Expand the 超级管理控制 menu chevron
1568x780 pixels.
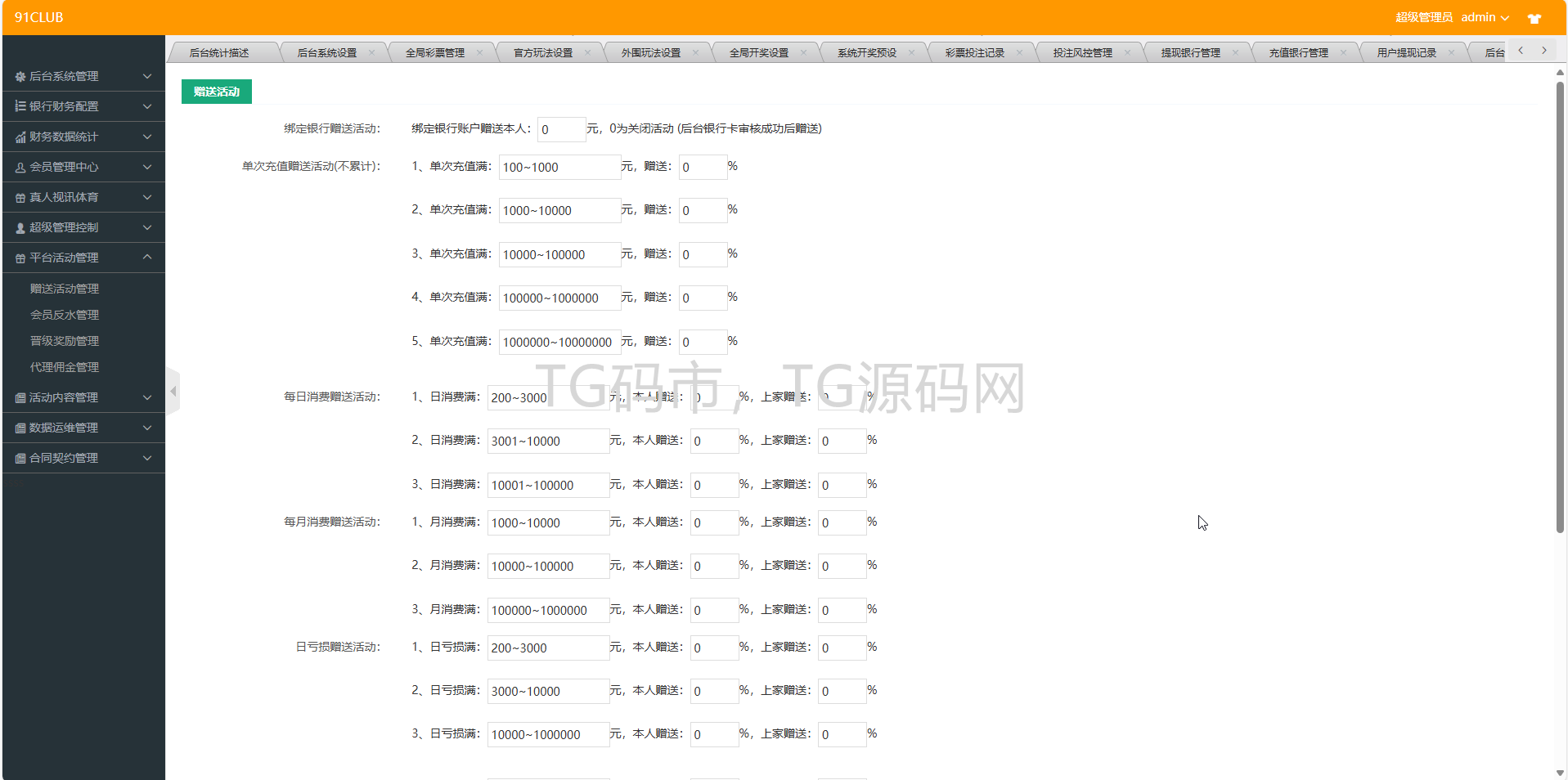(x=147, y=227)
